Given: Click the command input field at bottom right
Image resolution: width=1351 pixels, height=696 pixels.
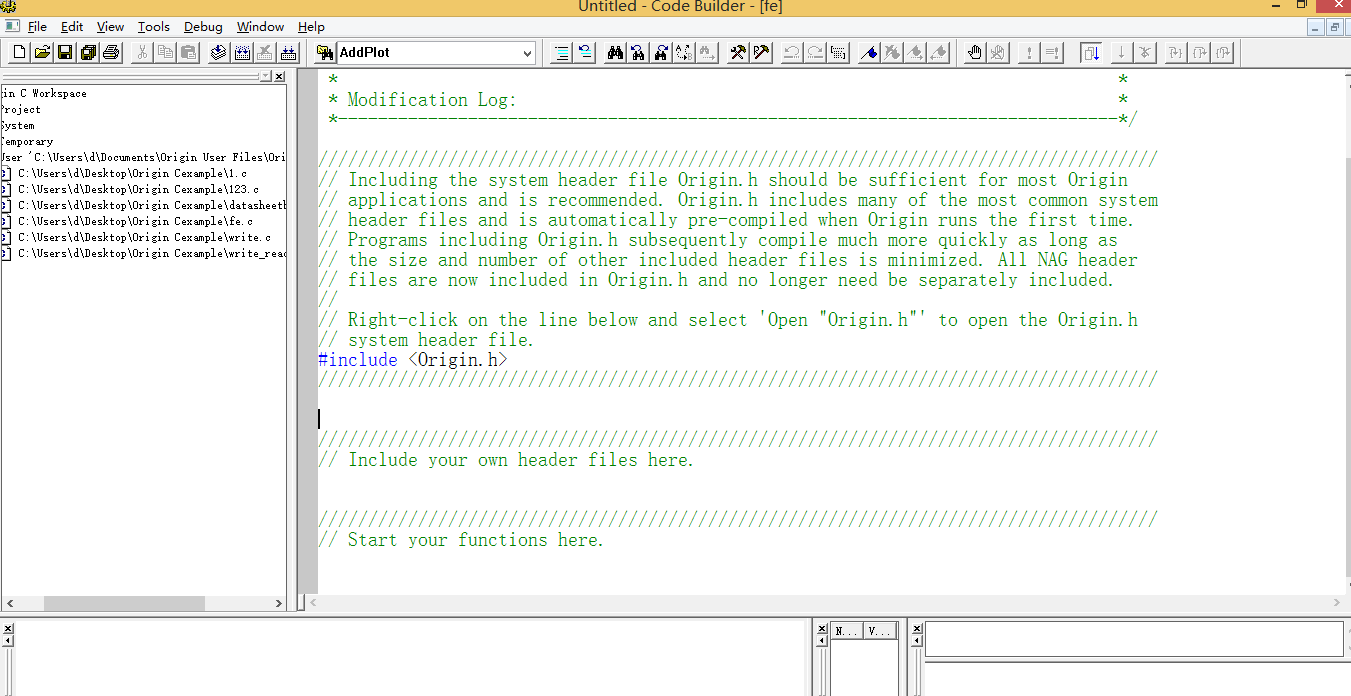Looking at the screenshot, I should click(x=1134, y=639).
